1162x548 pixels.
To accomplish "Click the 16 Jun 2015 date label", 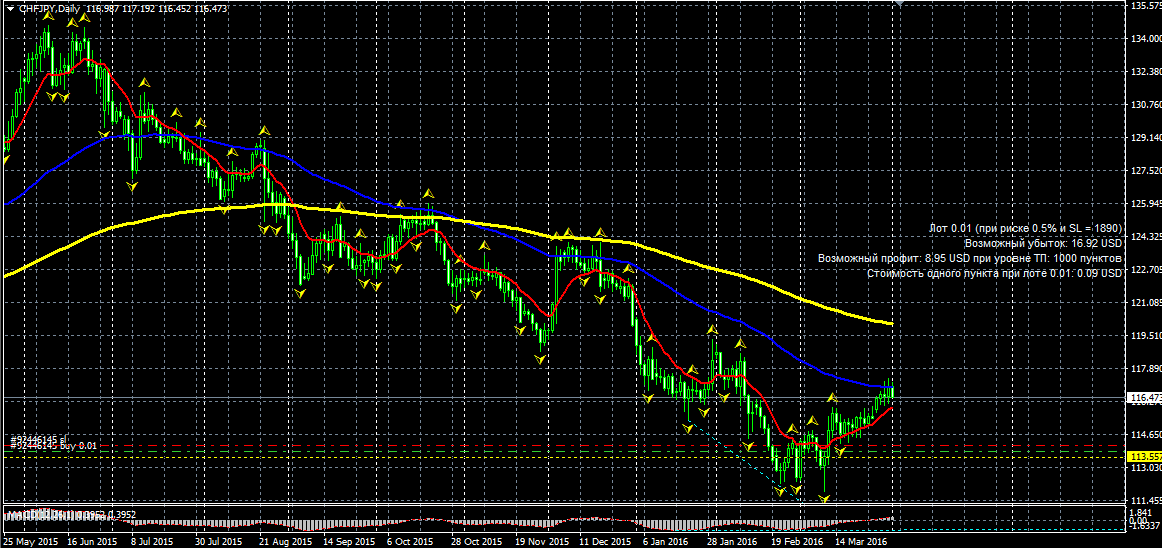I will (92, 541).
